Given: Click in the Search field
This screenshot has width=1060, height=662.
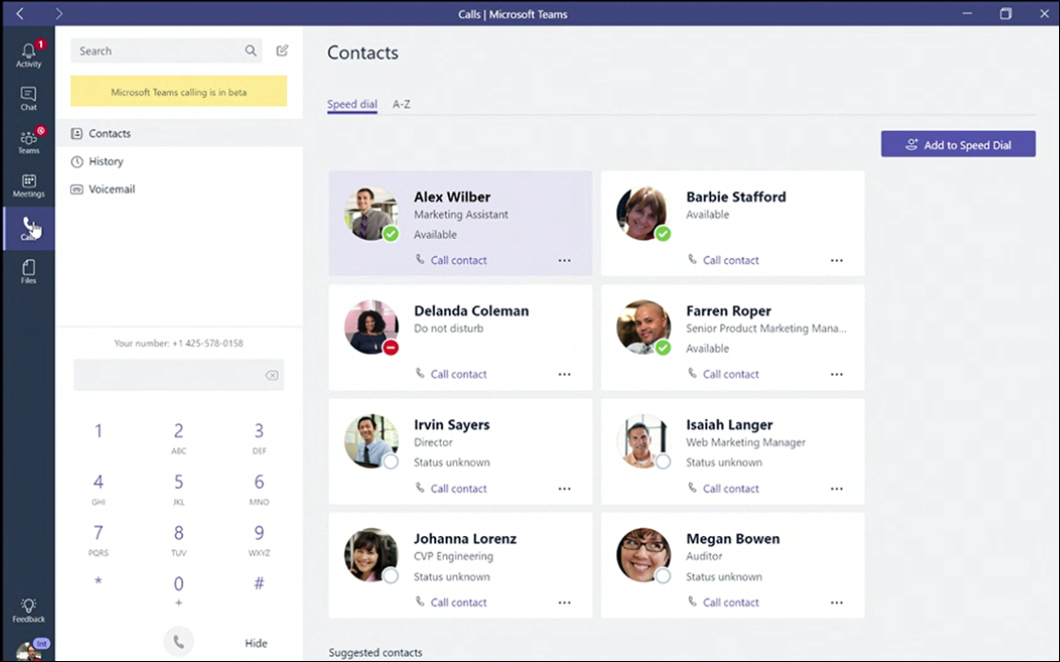Looking at the screenshot, I should click(166, 51).
